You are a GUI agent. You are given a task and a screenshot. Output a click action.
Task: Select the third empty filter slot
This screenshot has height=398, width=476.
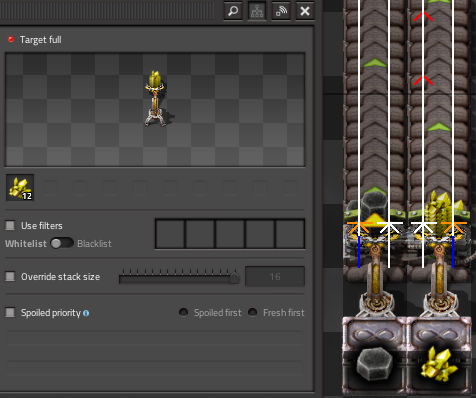tap(230, 234)
